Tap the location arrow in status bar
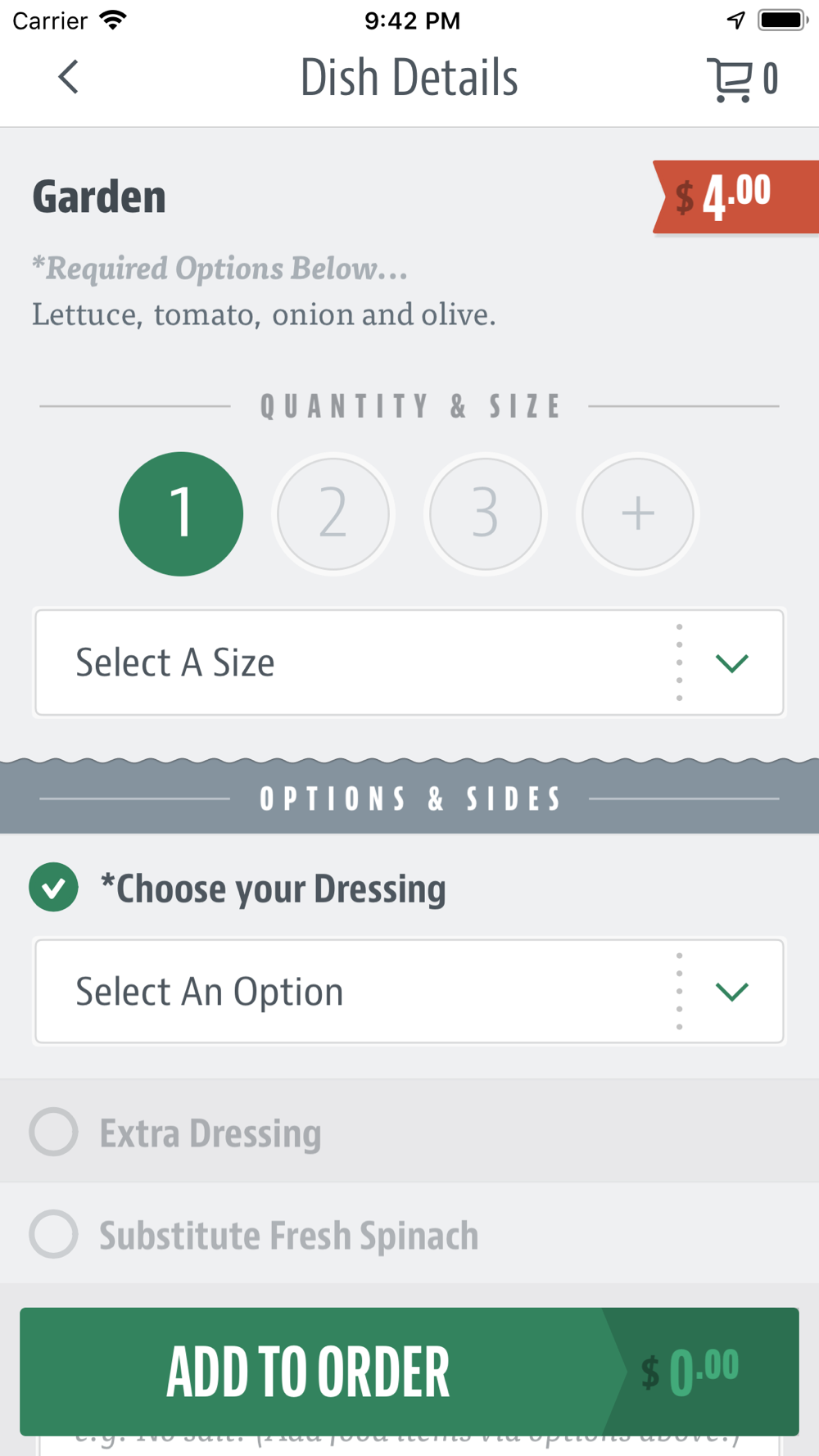 [736, 20]
